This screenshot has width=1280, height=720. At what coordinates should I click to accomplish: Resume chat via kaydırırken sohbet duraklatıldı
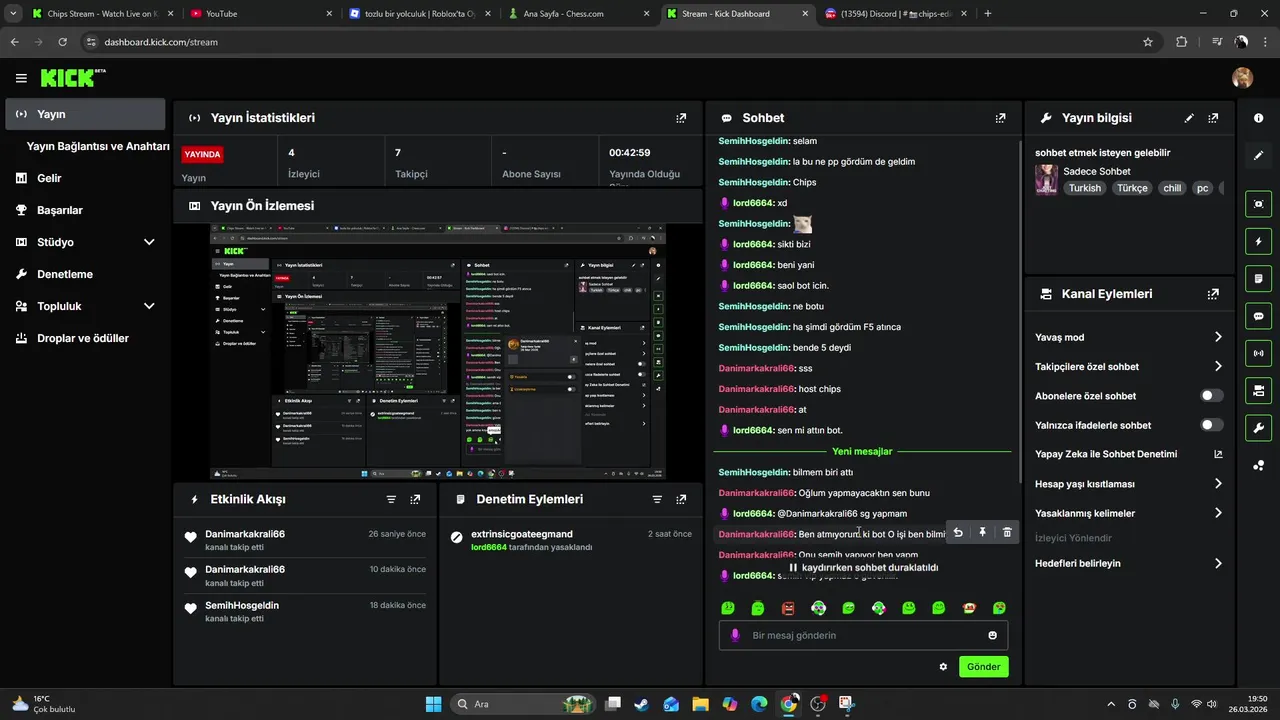pos(864,567)
